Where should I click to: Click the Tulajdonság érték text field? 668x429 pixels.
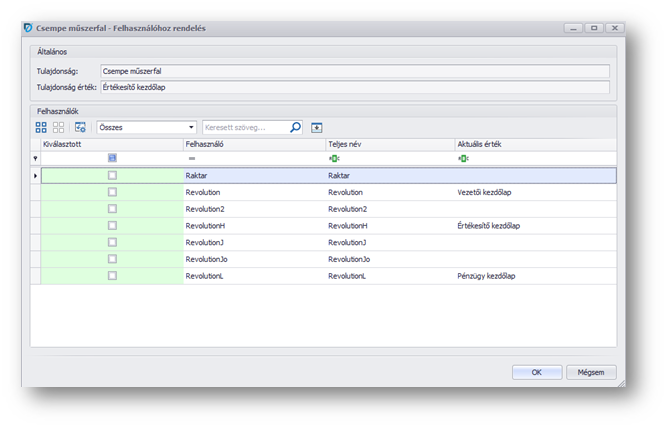354,87
